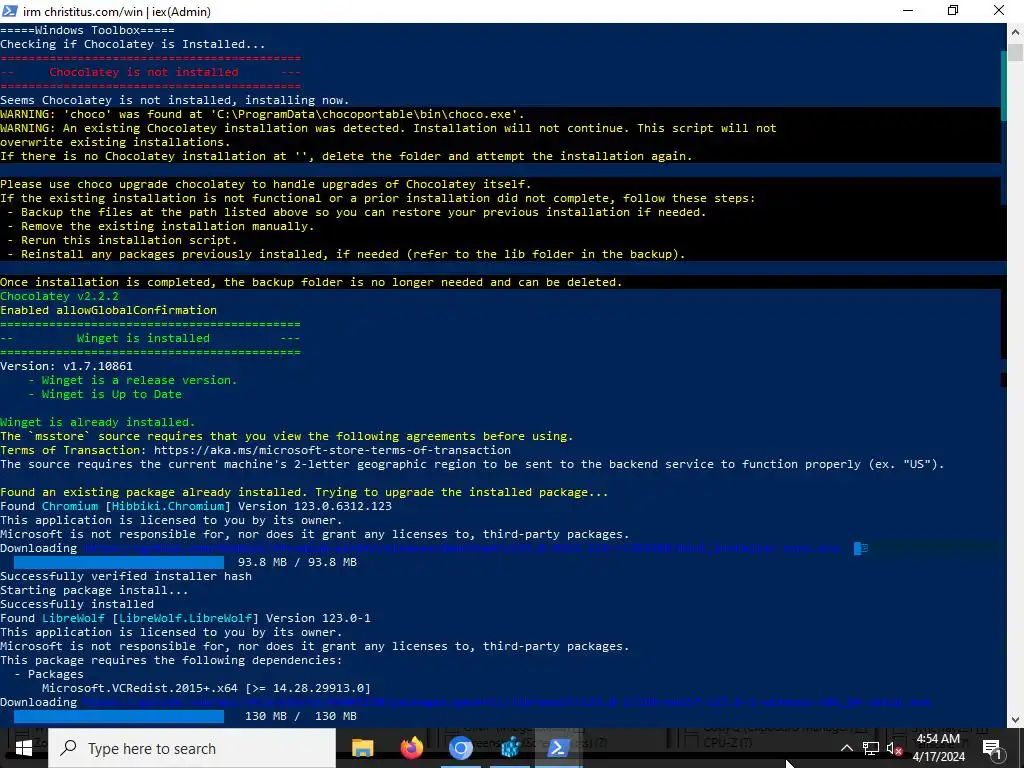1024x768 pixels.
Task: Click 'Please use choco upgrade chocolatey' line
Action: [266, 184]
